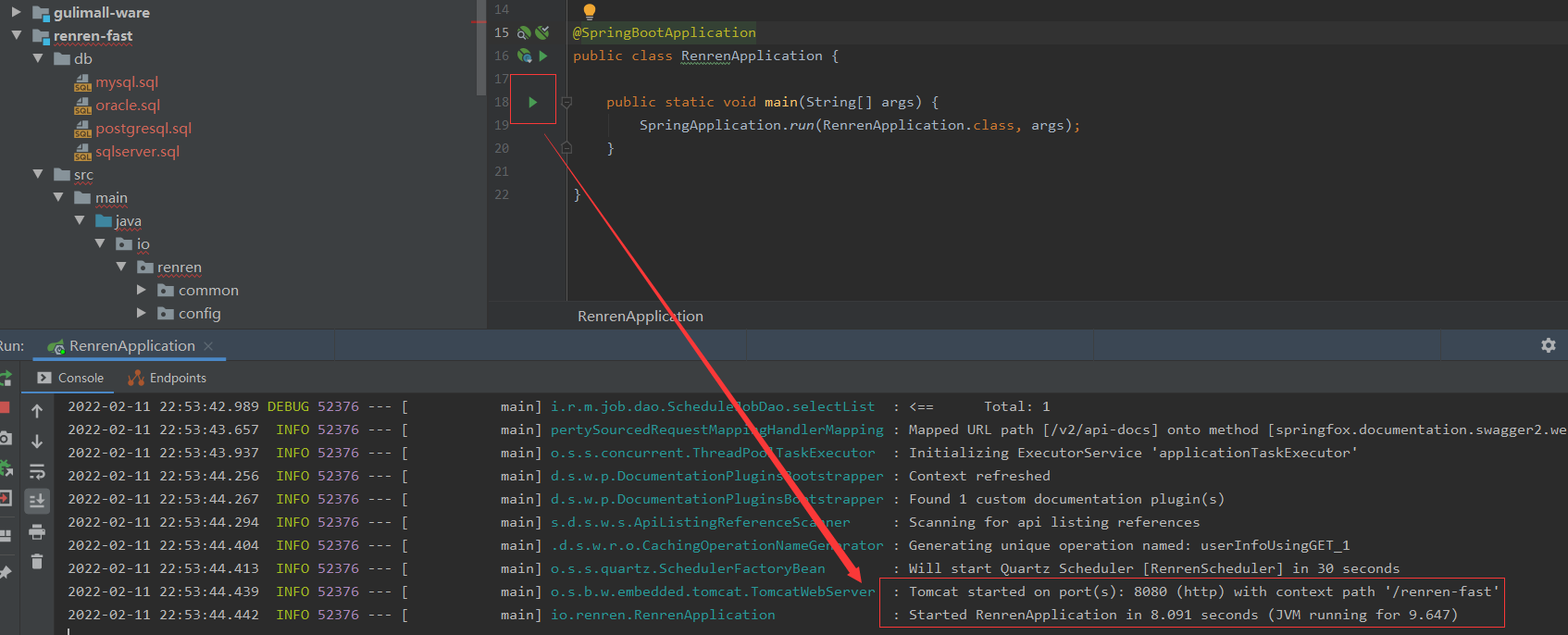Click fold end marker at line 20
The height and width of the screenshot is (635, 1568).
click(566, 148)
